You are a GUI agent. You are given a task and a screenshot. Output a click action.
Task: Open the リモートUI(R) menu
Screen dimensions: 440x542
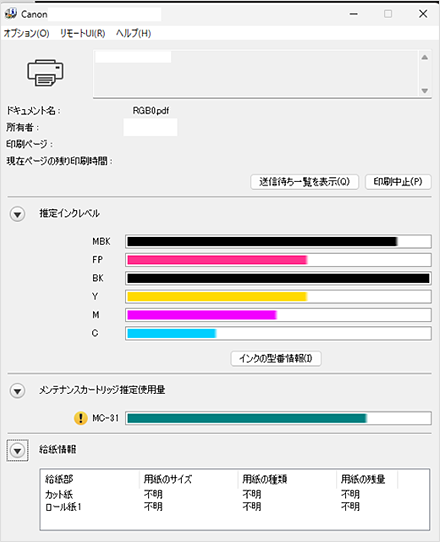click(83, 34)
